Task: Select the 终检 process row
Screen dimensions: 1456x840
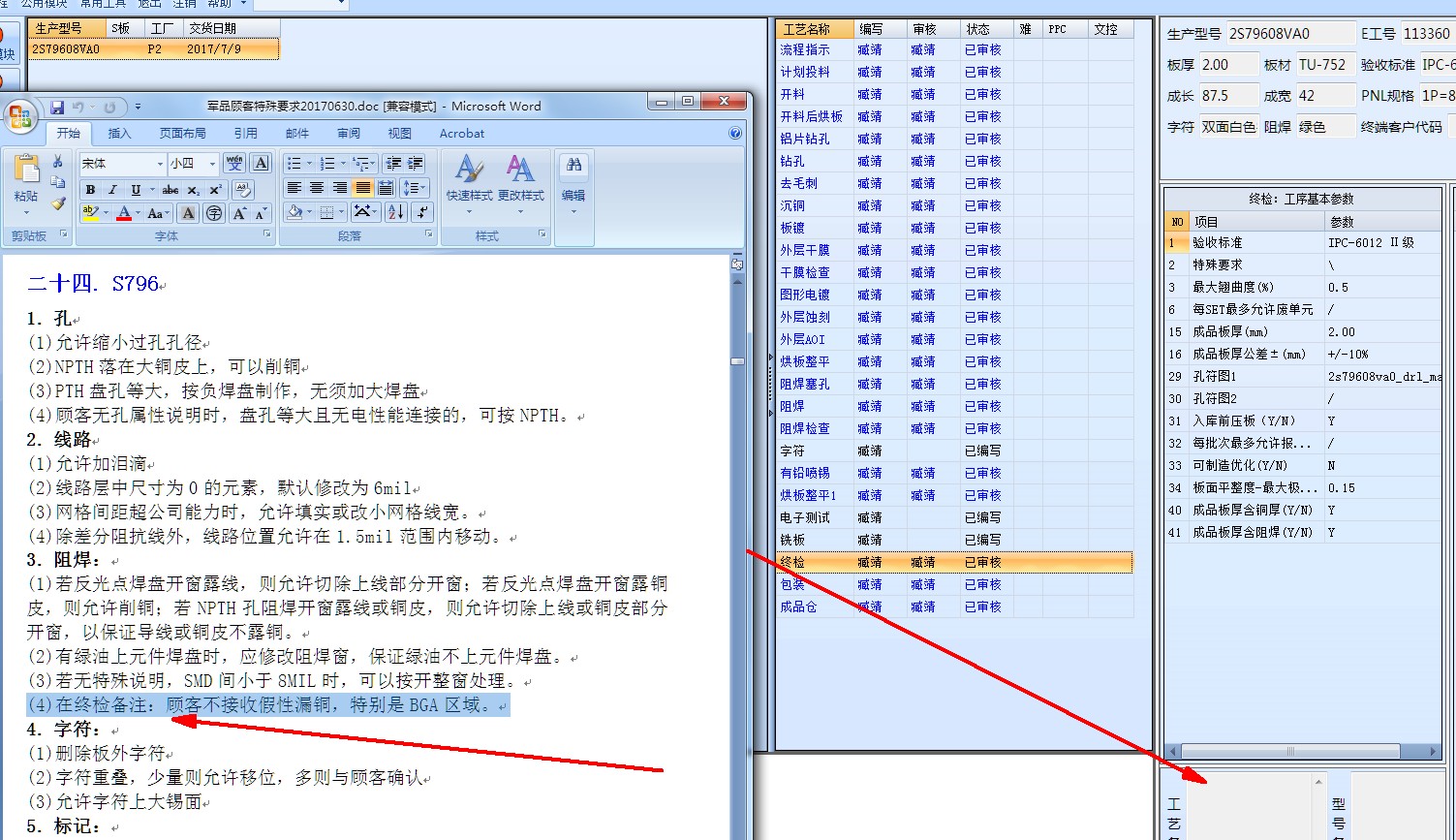Action: 954,562
